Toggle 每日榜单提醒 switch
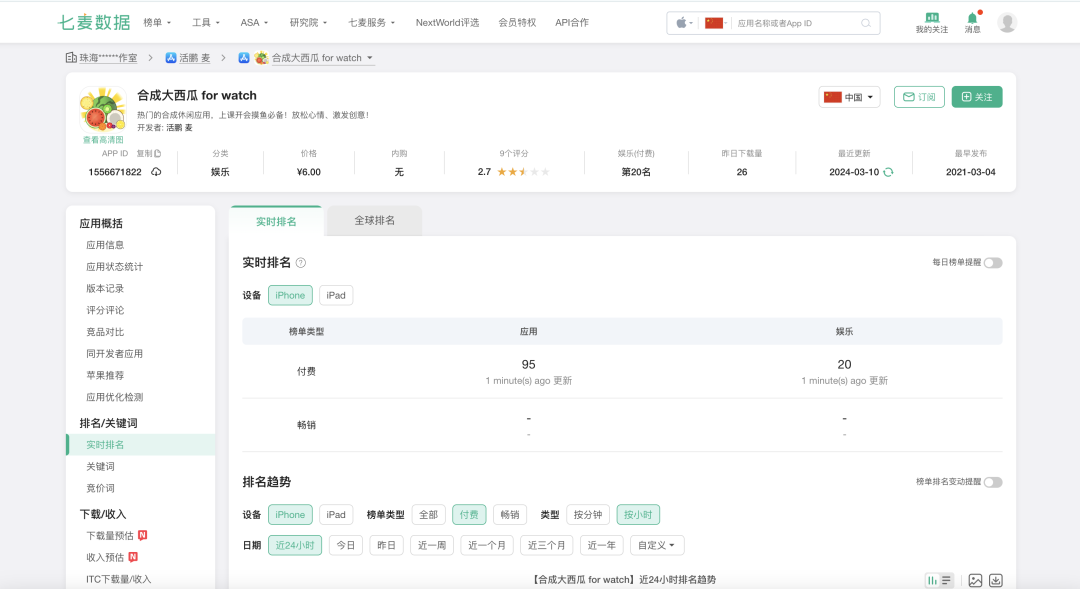1080x589 pixels. click(993, 262)
